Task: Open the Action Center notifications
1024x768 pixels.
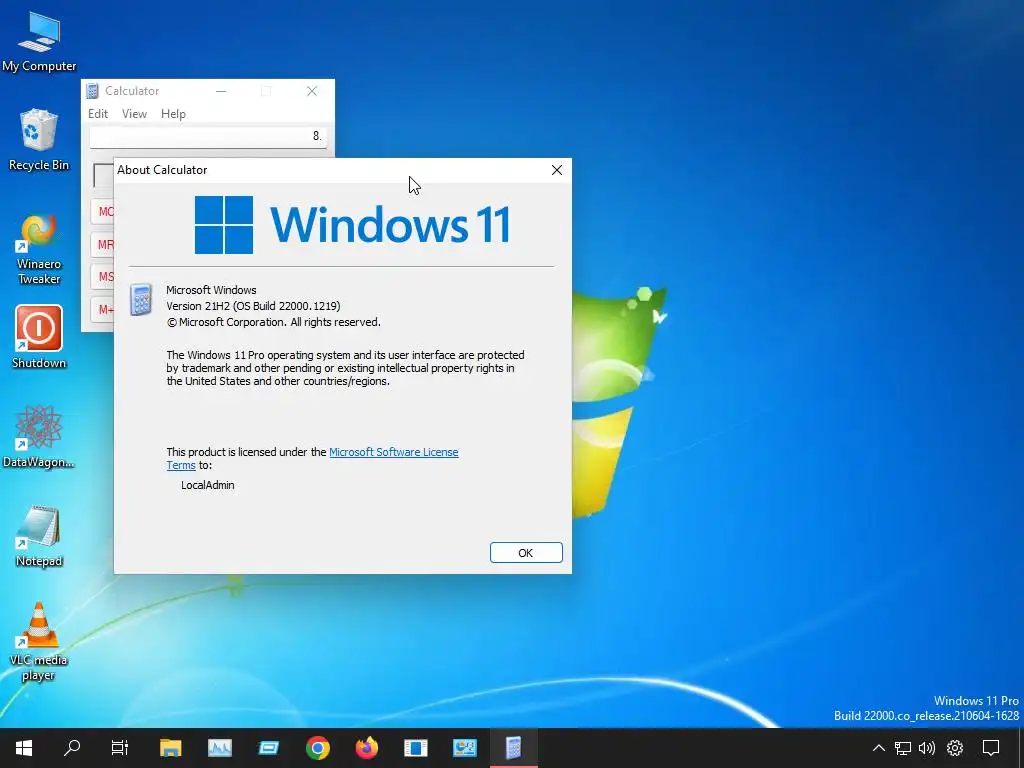Action: click(x=991, y=748)
